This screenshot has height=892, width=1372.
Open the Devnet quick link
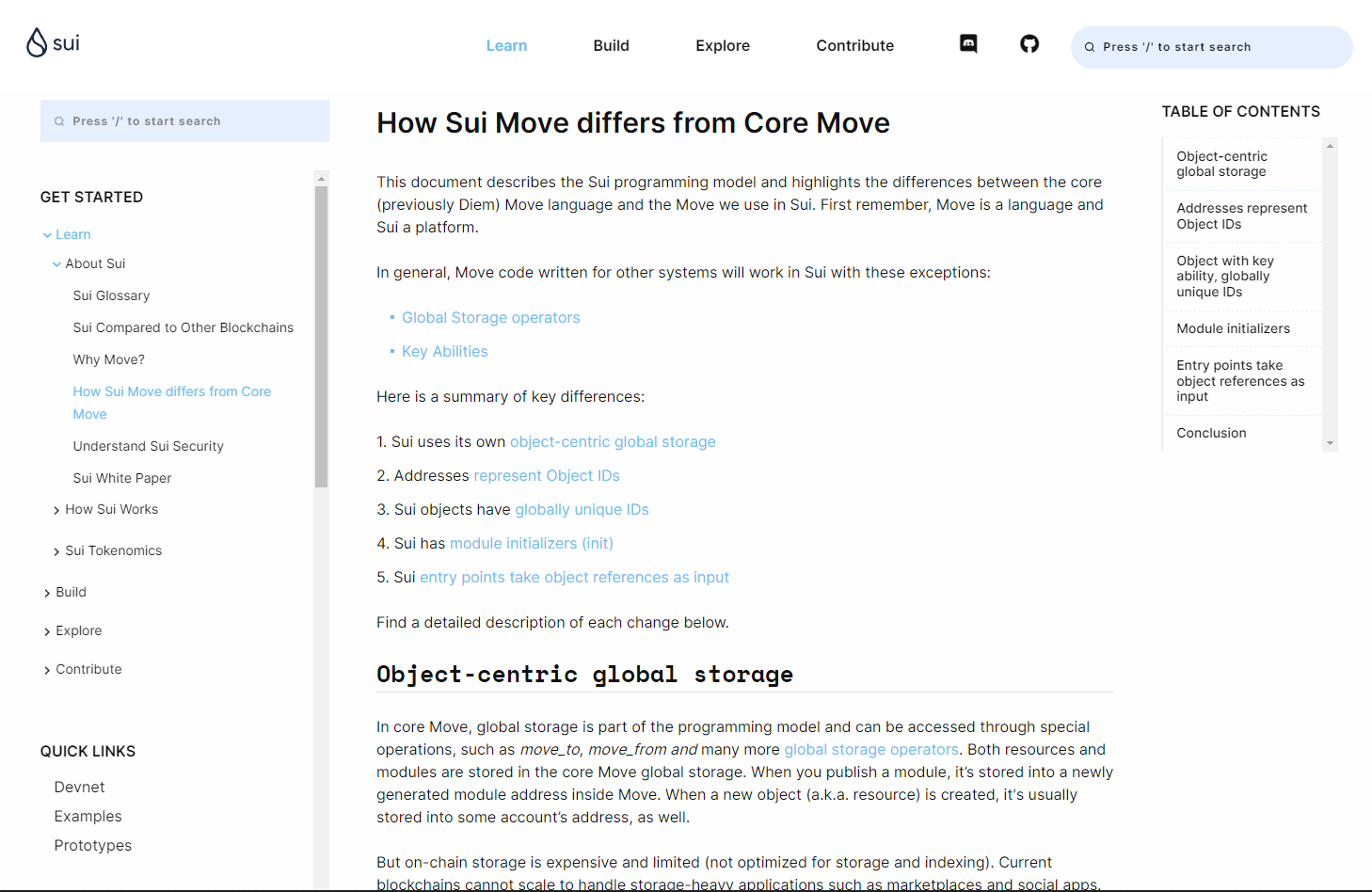[x=79, y=787]
